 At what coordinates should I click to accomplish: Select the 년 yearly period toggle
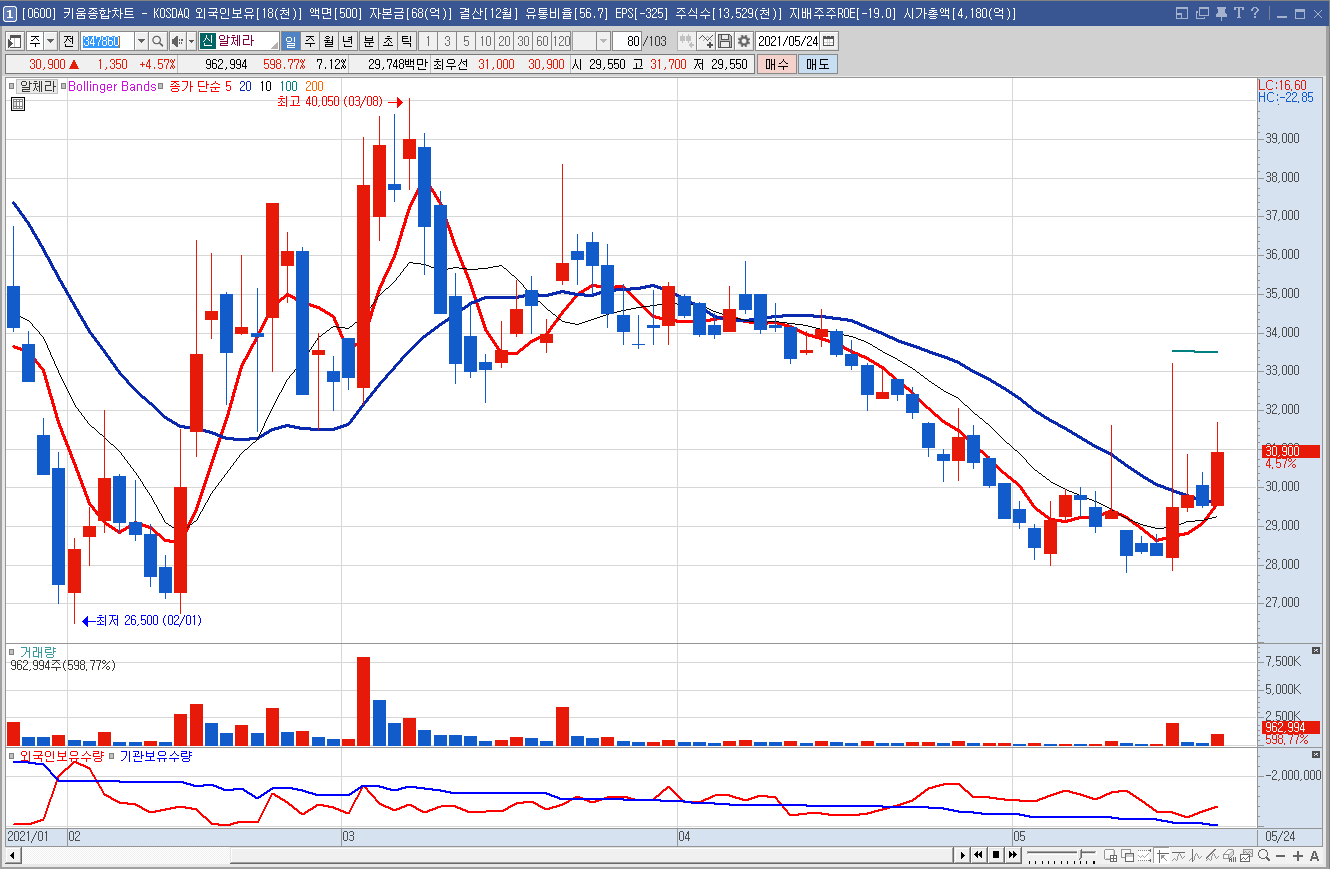(347, 41)
